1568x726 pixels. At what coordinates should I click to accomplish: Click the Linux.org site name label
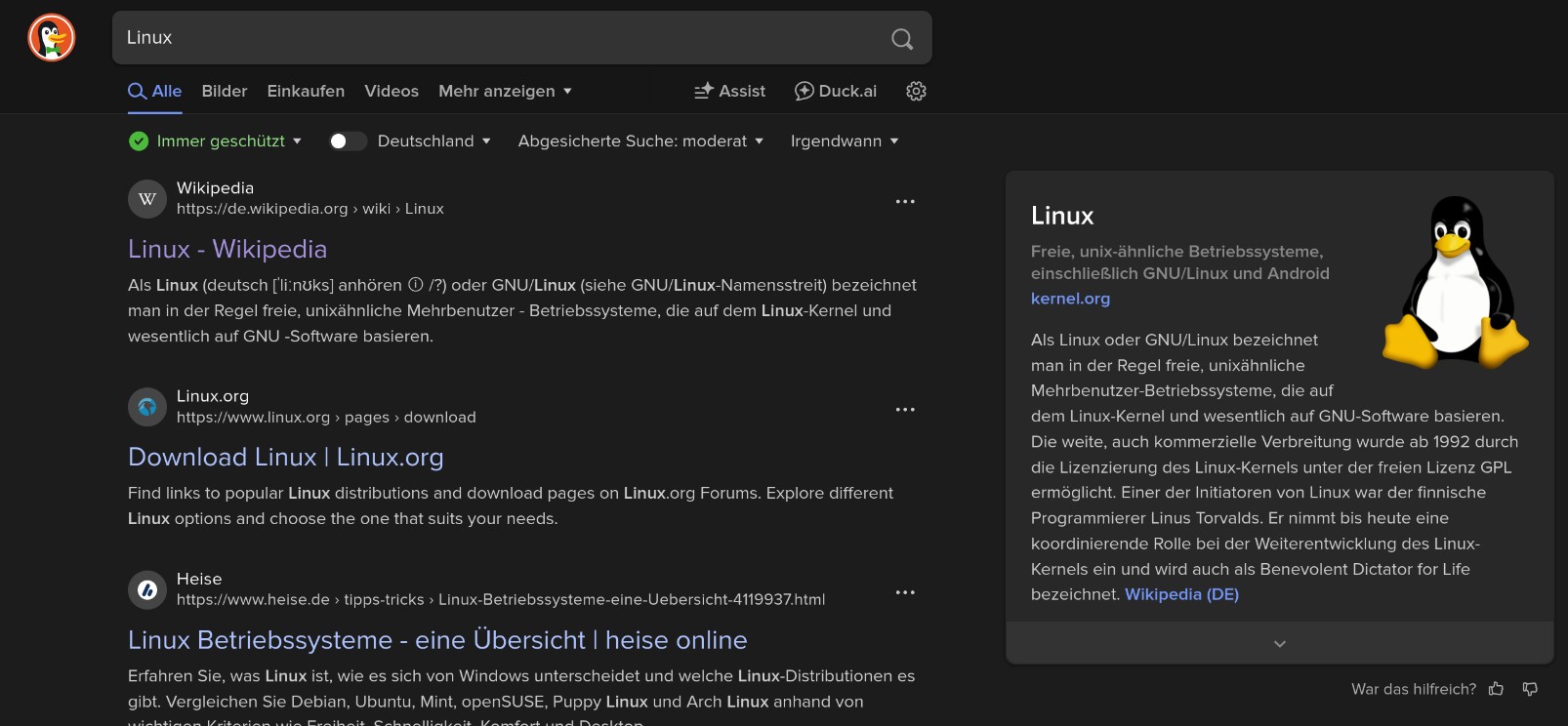click(x=213, y=396)
